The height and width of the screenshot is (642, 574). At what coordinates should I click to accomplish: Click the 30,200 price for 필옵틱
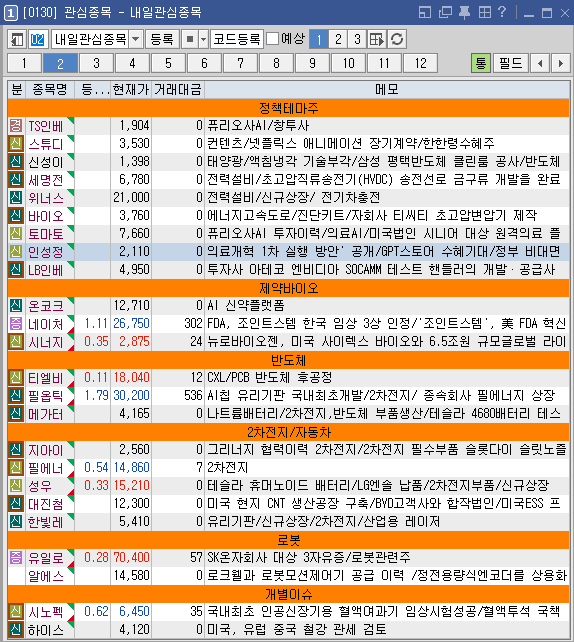pyautogui.click(x=131, y=396)
